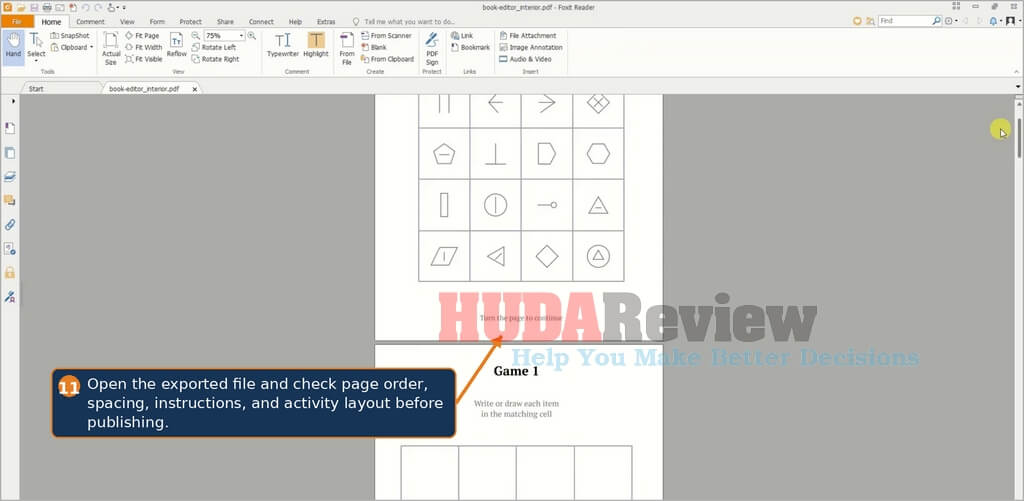Switch to the Form ribbon tab
The width and height of the screenshot is (1024, 501).
click(x=157, y=22)
